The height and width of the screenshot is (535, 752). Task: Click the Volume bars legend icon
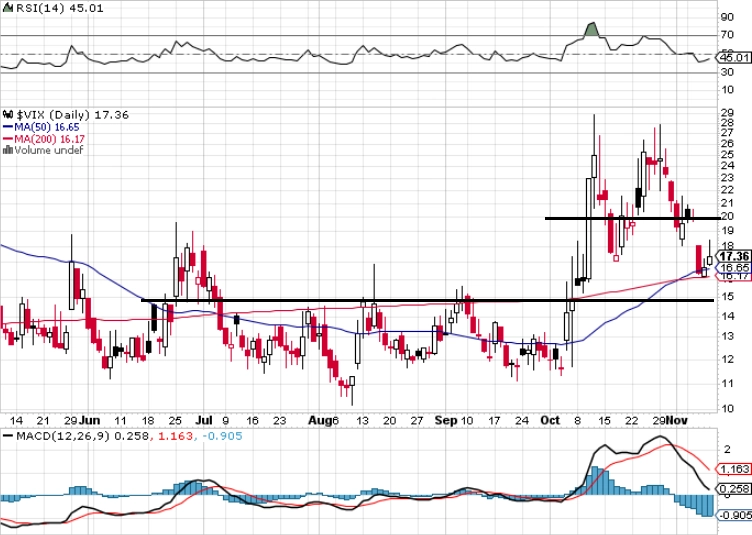point(8,150)
